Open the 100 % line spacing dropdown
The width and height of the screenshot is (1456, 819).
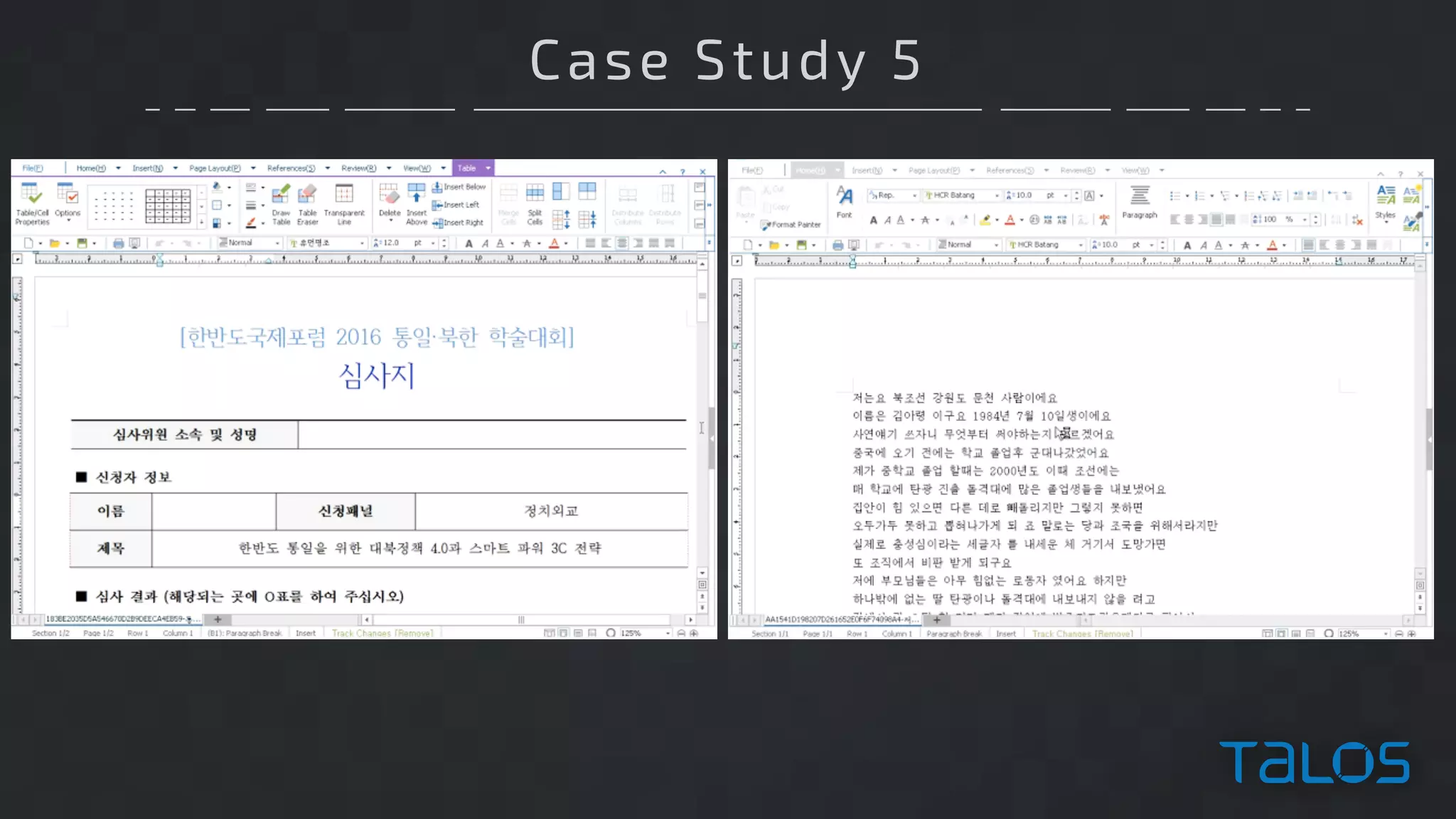1280,220
